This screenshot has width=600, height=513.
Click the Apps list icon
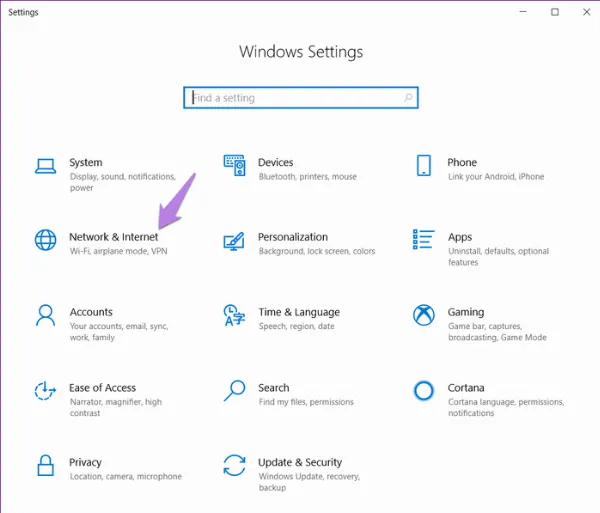[x=424, y=240]
